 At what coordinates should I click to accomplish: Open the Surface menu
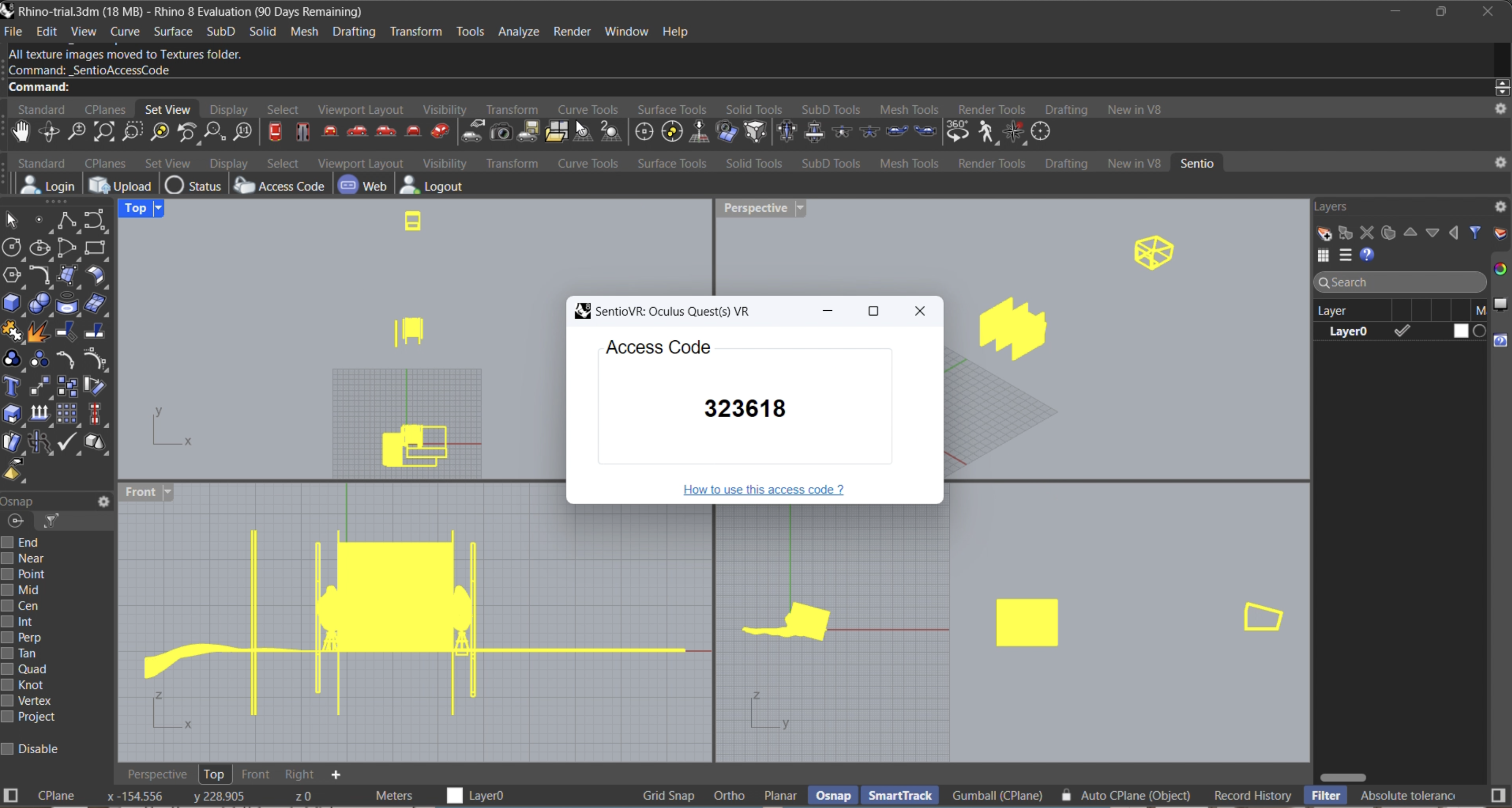pyautogui.click(x=173, y=31)
